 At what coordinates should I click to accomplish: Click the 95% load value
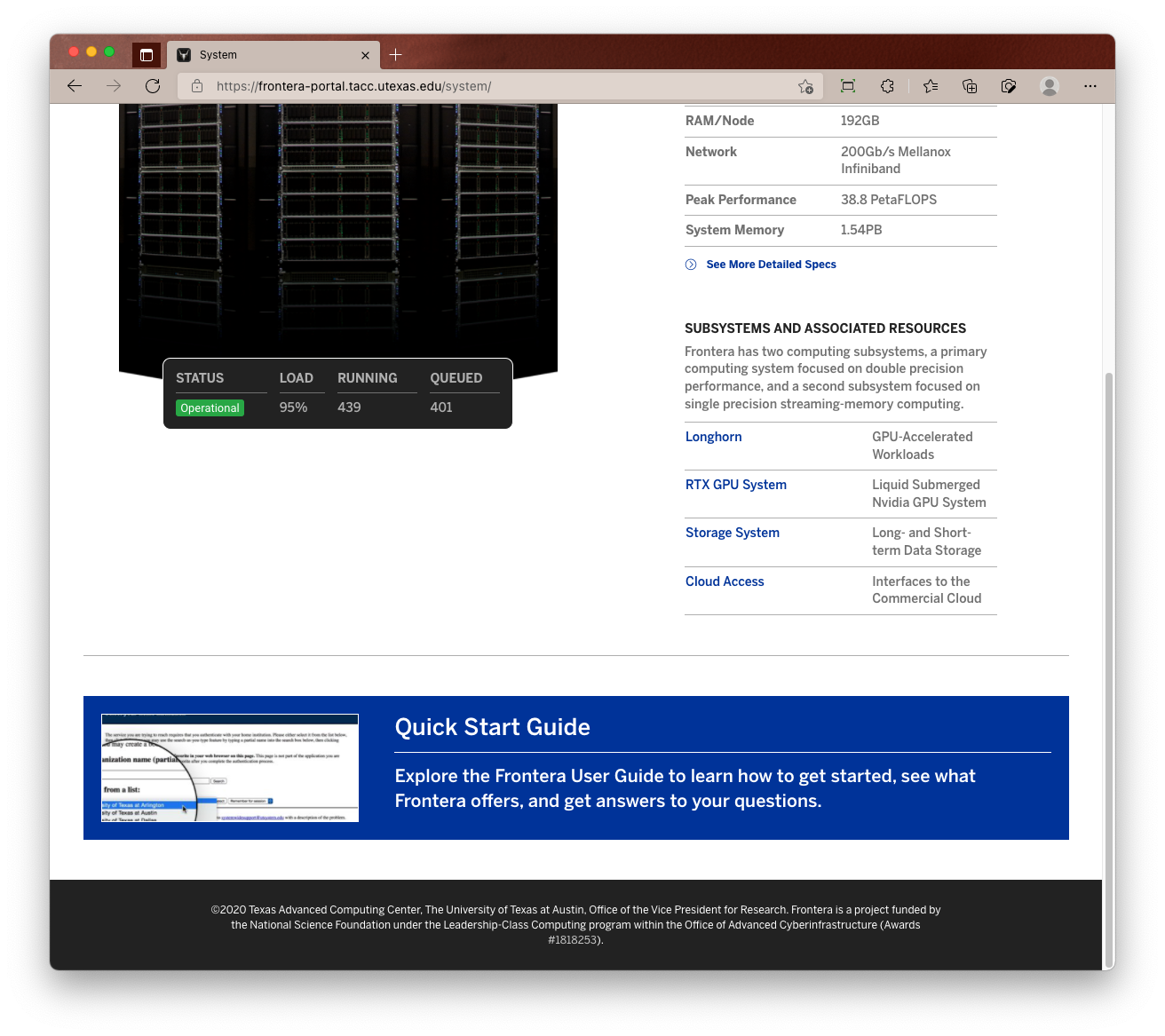[293, 407]
